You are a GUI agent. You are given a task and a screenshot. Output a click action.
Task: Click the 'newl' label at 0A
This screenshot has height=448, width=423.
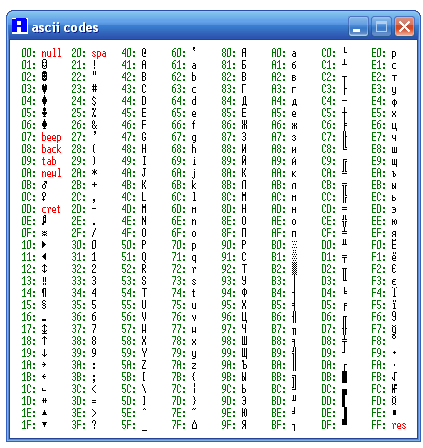tap(51, 173)
